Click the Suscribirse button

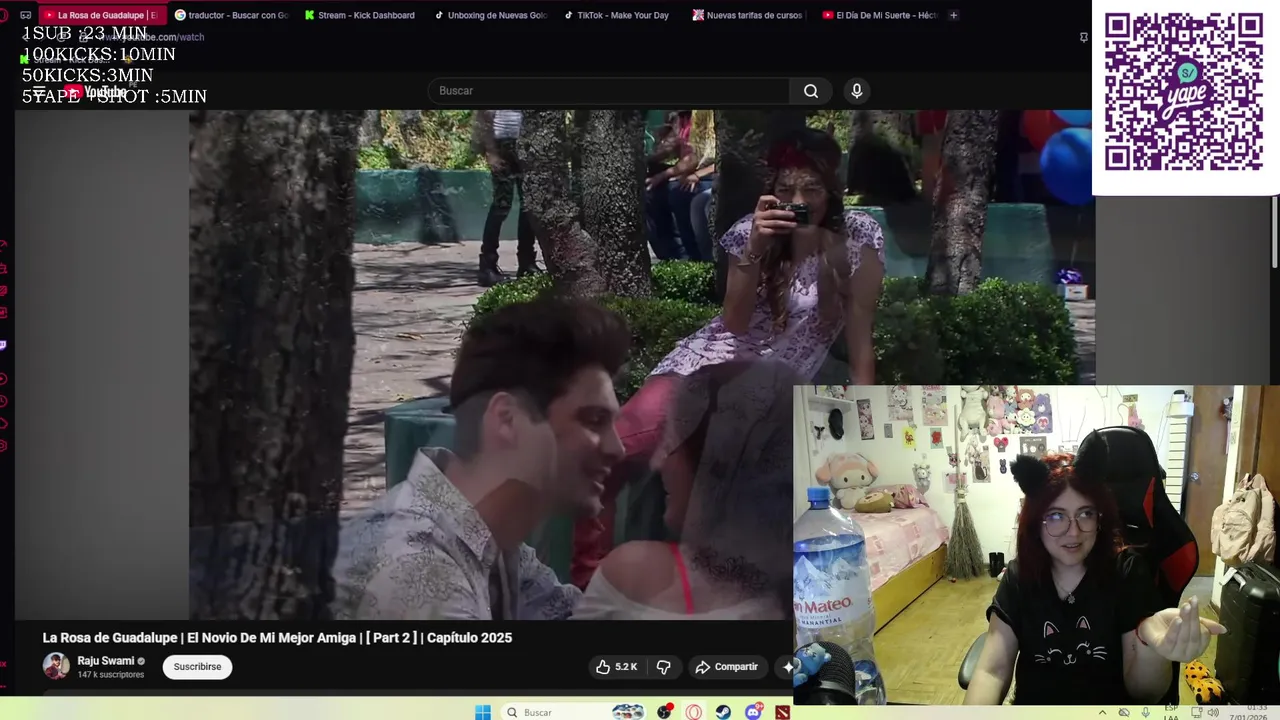[x=197, y=667]
